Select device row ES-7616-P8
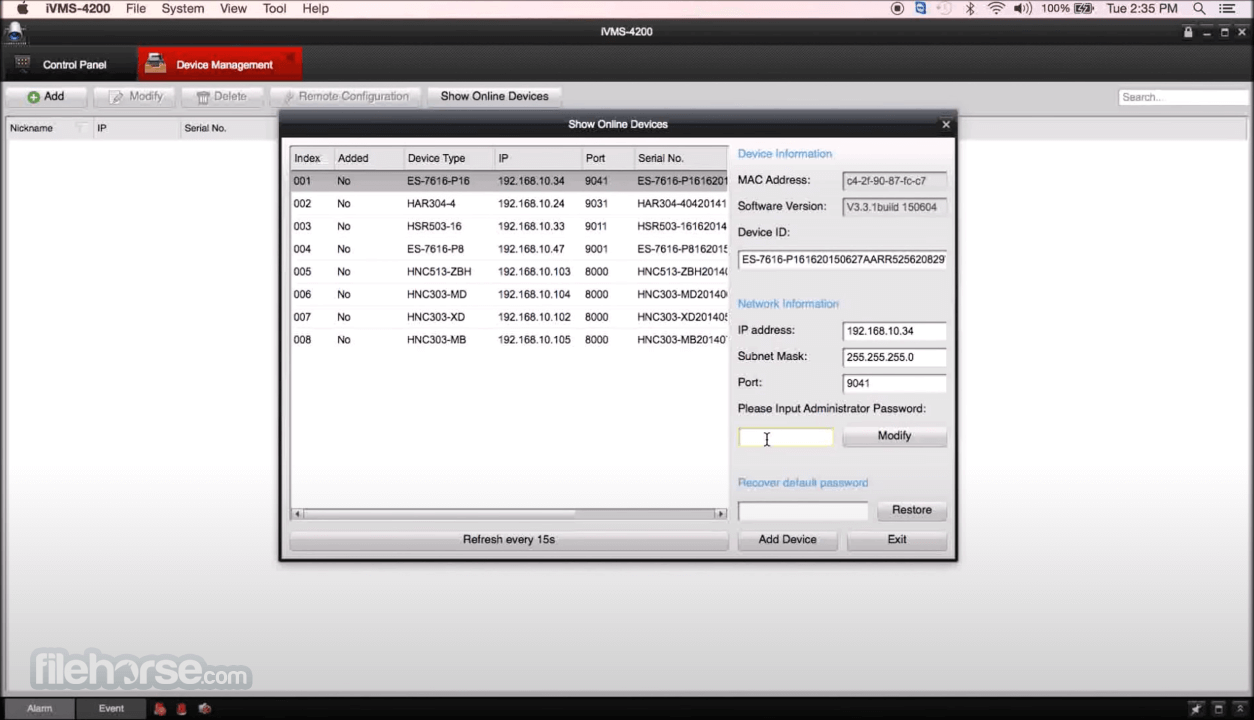The width and height of the screenshot is (1254, 720). click(509, 249)
